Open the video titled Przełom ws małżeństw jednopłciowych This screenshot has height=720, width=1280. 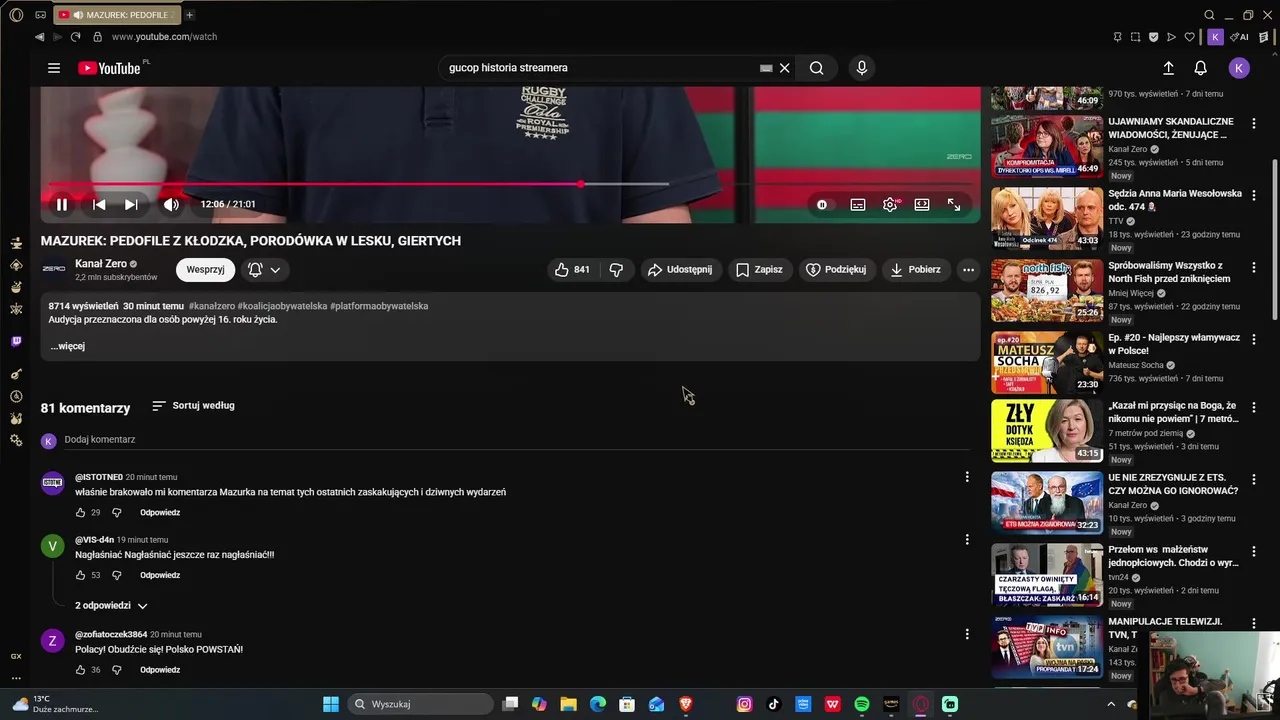tap(1173, 556)
